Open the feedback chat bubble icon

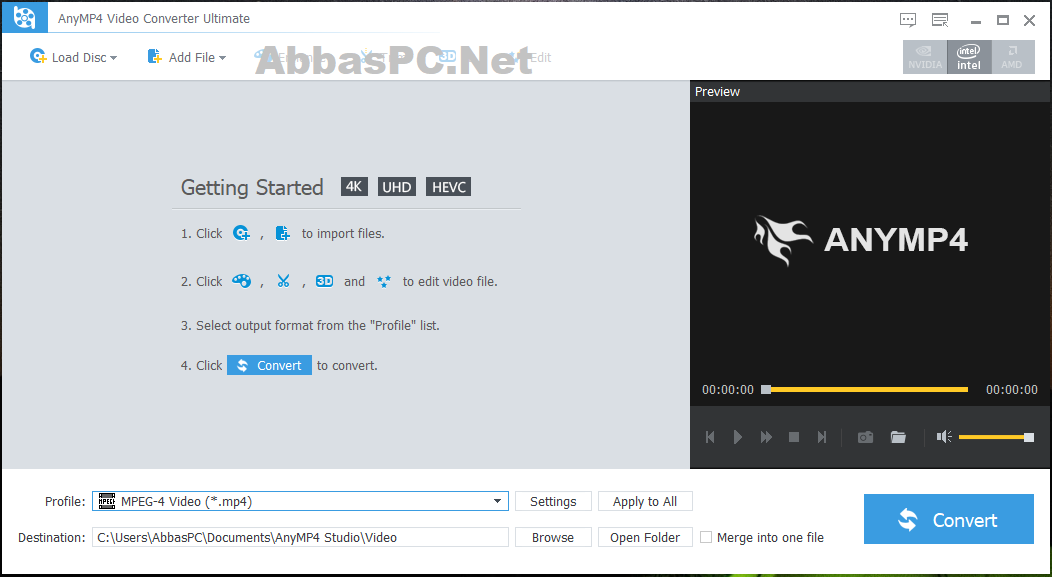(x=908, y=20)
